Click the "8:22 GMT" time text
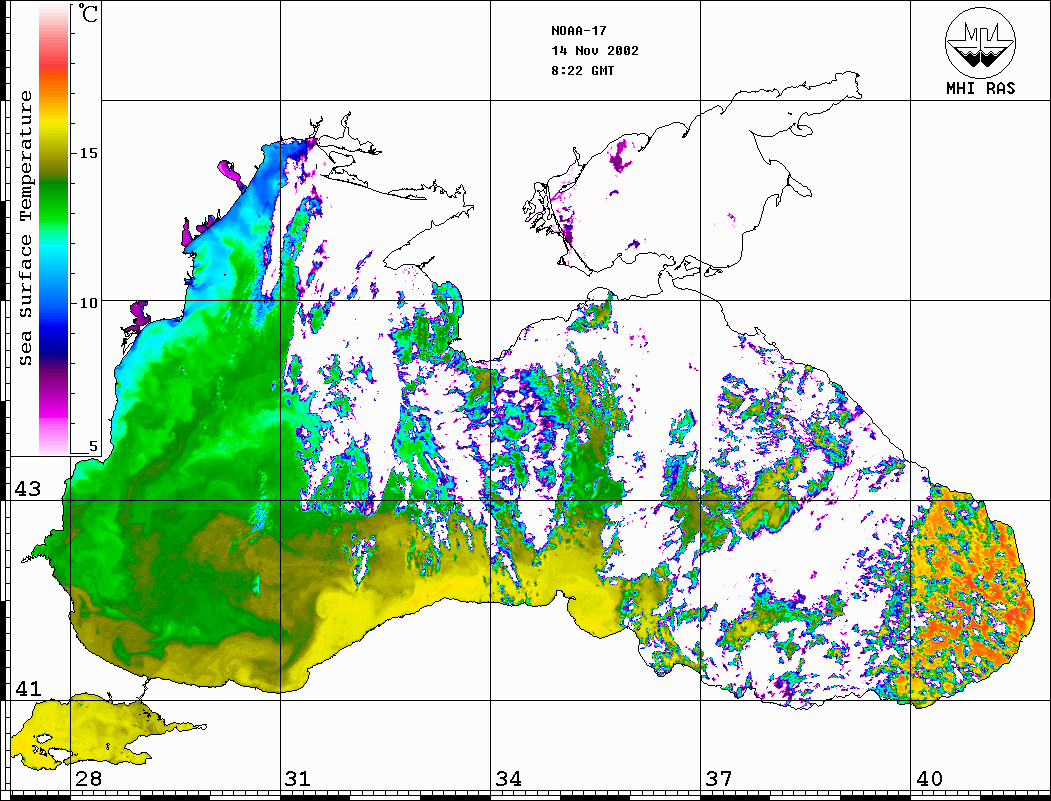 point(582,71)
